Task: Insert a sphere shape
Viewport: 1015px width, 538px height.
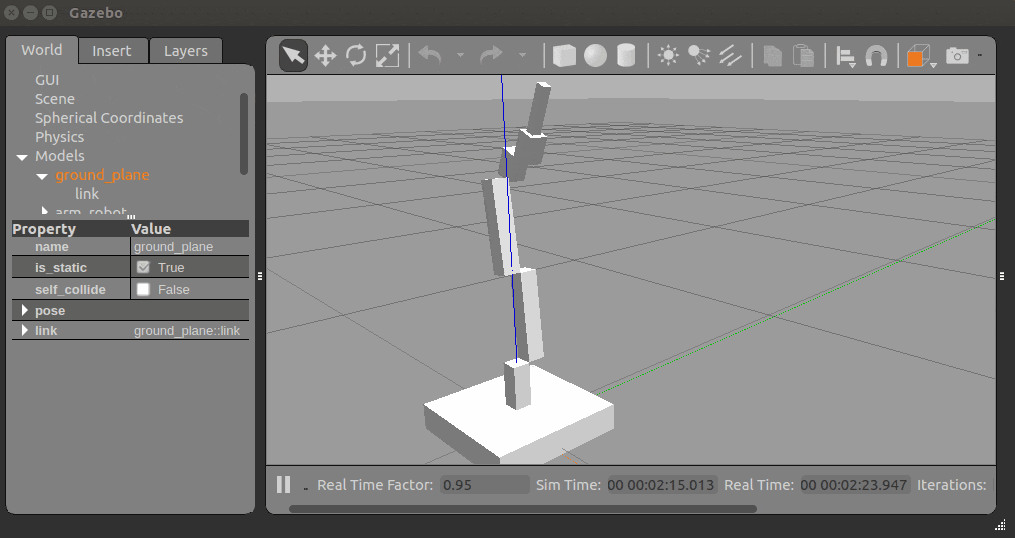Action: [x=595, y=56]
